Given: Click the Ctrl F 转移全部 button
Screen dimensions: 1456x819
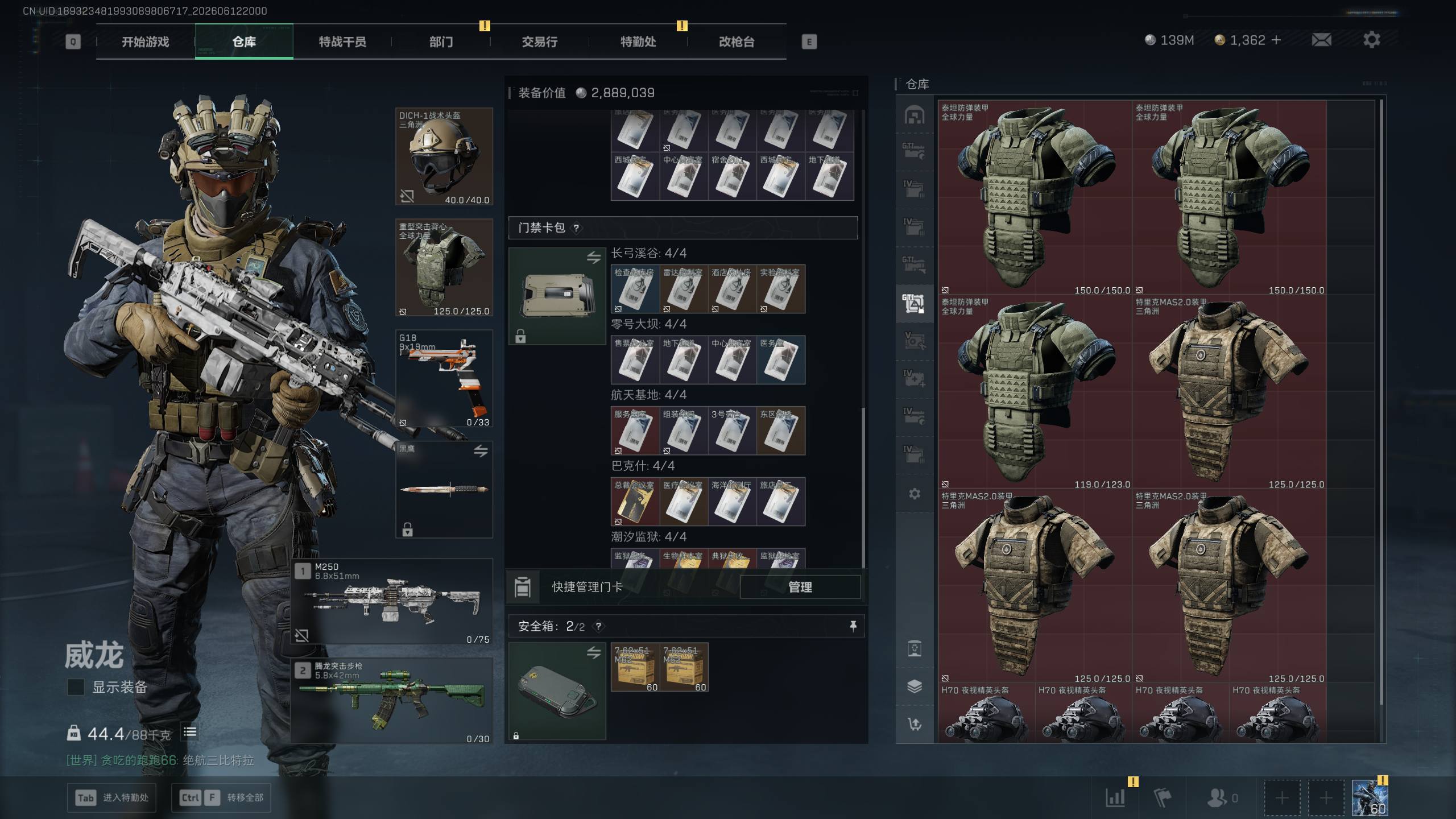Looking at the screenshot, I should click(221, 797).
